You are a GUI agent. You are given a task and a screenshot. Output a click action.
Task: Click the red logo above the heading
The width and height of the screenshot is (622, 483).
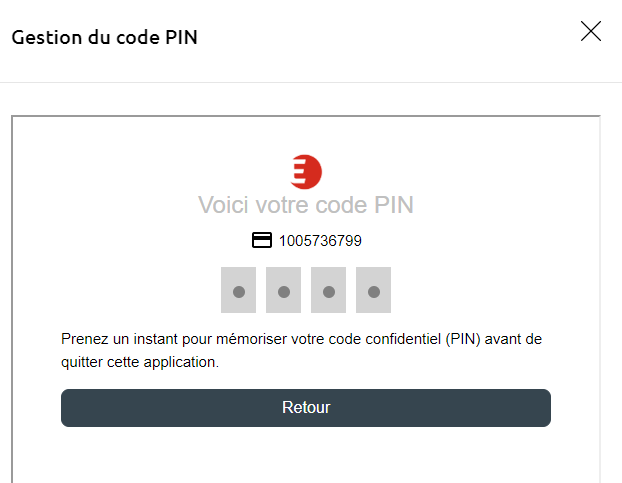click(x=305, y=172)
